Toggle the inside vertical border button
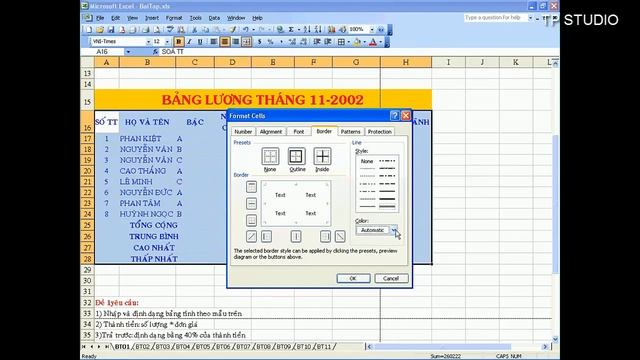This screenshot has height=360, width=640. [x=296, y=236]
